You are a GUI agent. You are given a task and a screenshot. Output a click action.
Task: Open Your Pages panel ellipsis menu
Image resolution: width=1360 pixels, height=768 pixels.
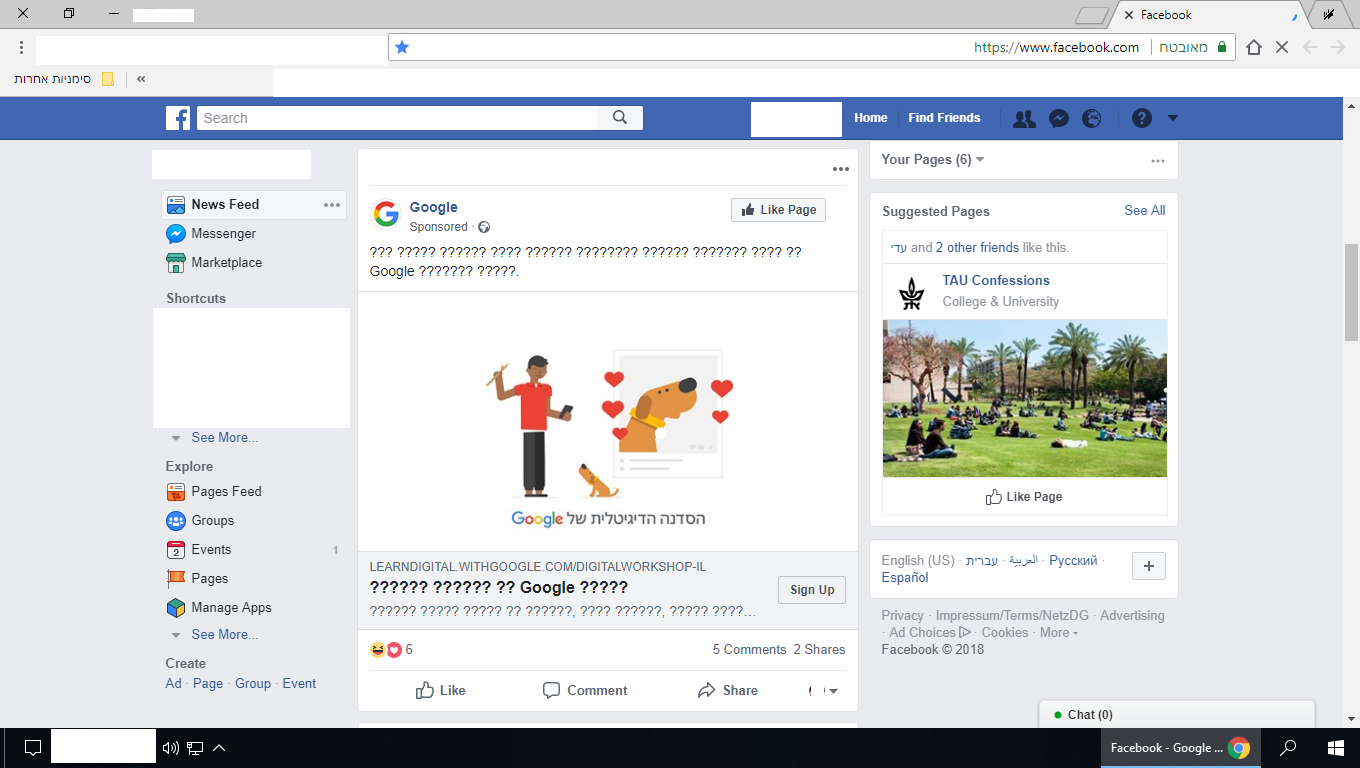click(1158, 160)
